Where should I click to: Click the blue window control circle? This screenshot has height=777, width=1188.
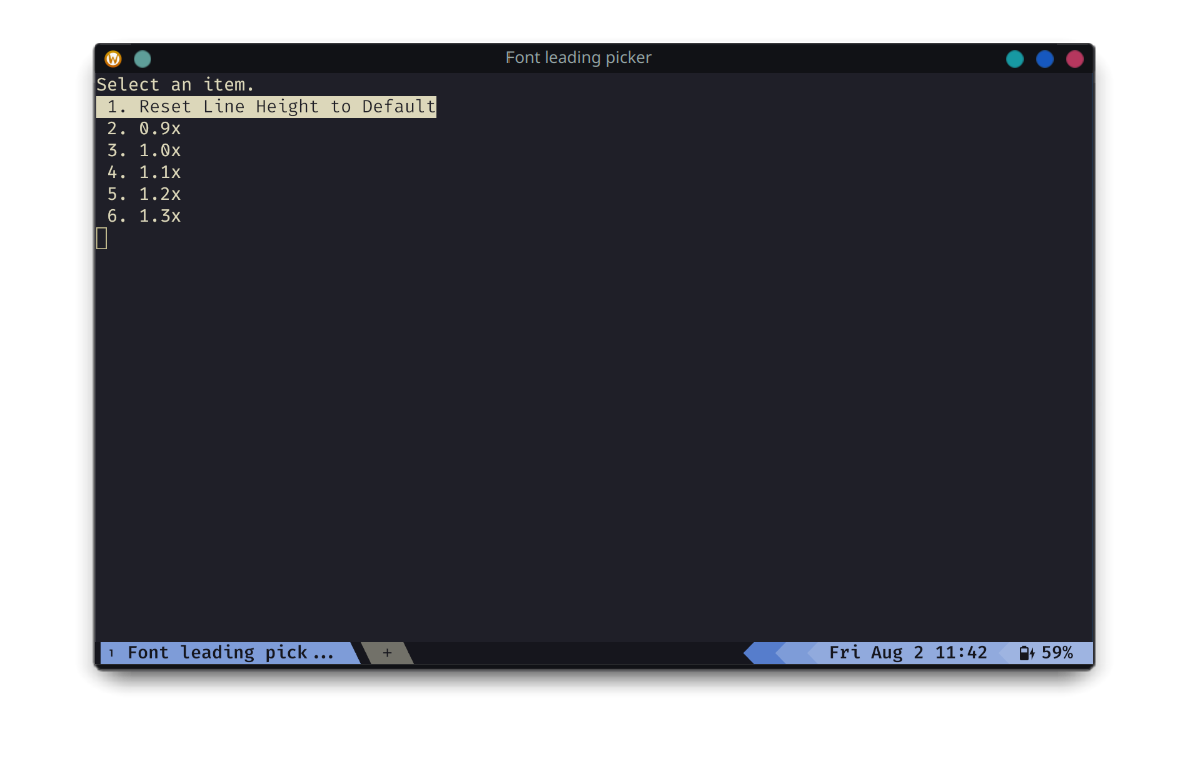(x=1045, y=58)
